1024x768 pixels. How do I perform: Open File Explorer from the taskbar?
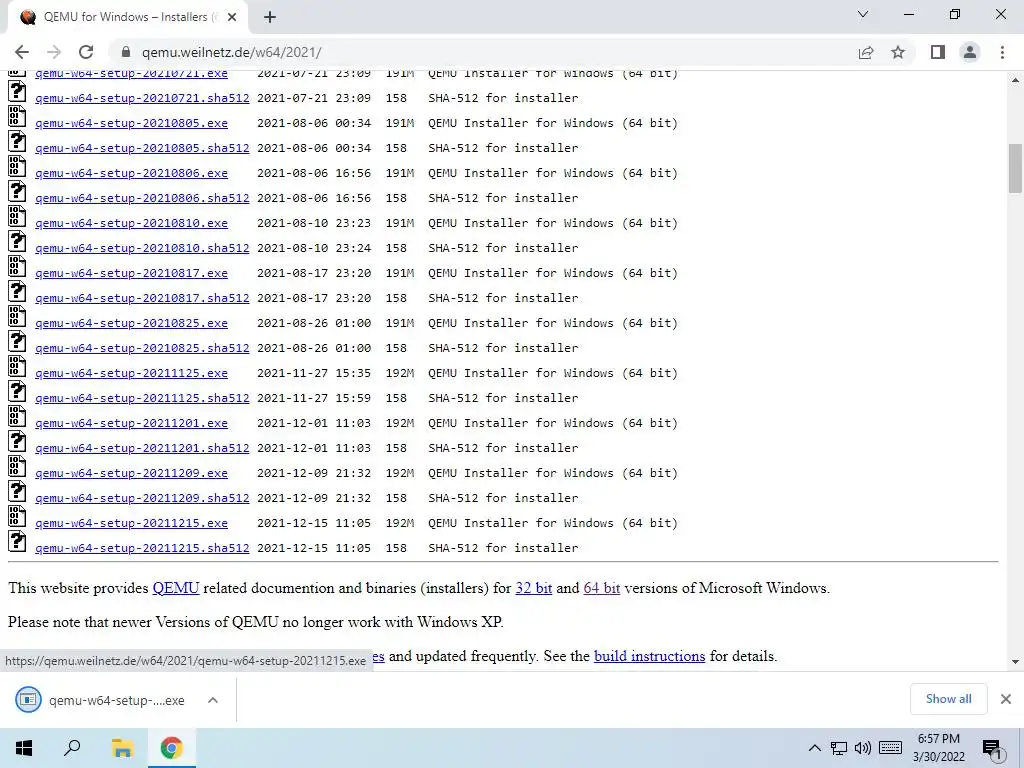tap(122, 748)
